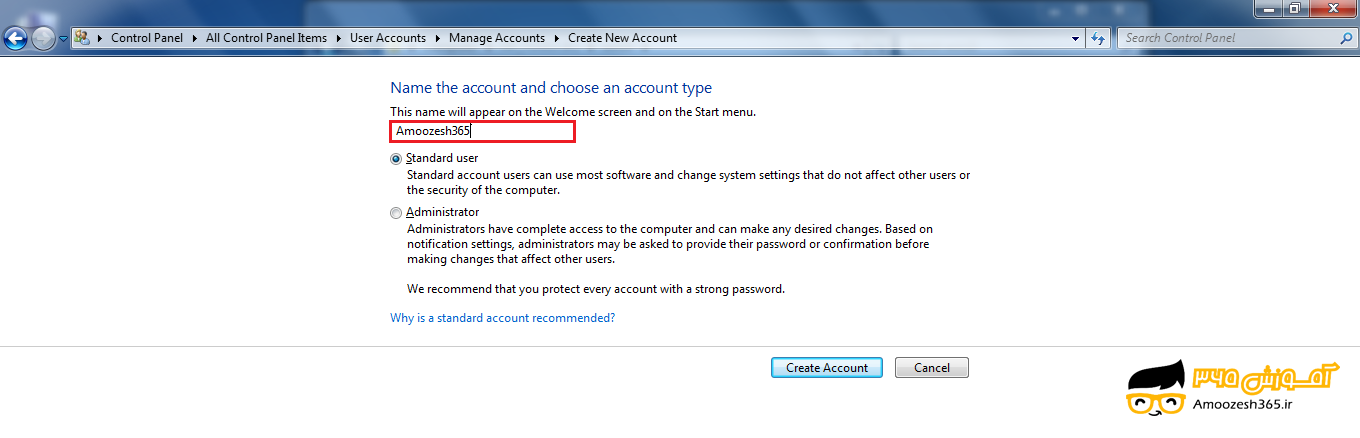
Task: Refresh the page with the refresh icon
Action: click(1099, 38)
